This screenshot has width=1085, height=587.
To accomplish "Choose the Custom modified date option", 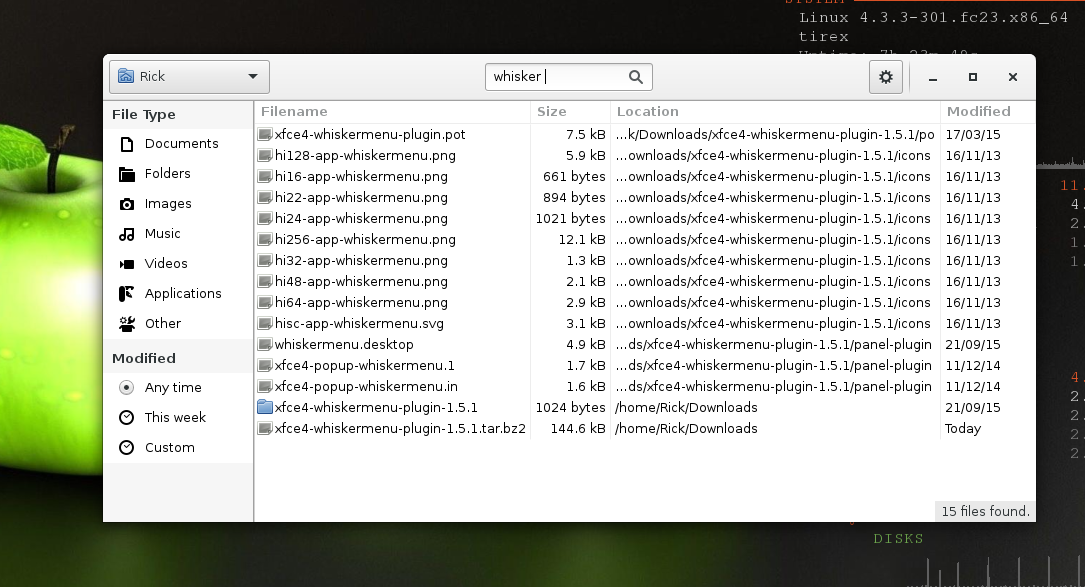I will click(x=169, y=448).
